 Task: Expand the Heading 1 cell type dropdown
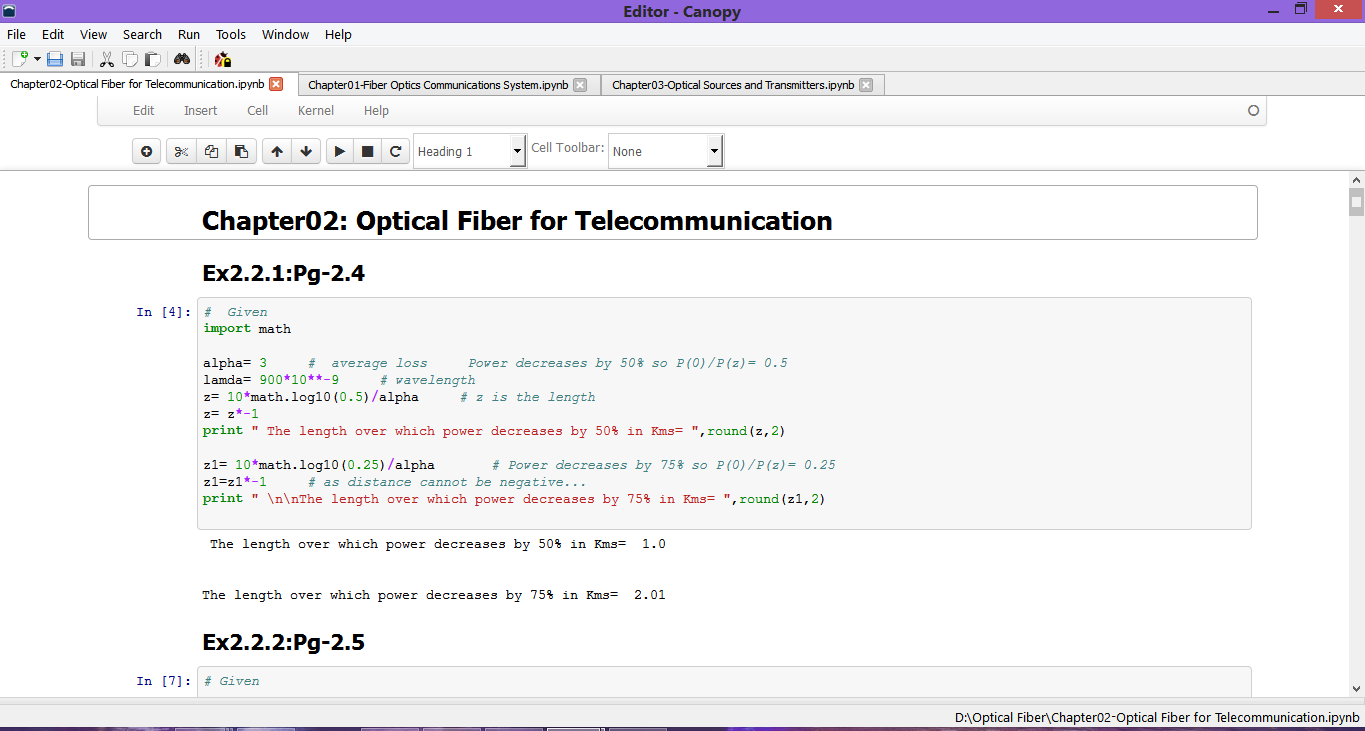click(x=517, y=152)
